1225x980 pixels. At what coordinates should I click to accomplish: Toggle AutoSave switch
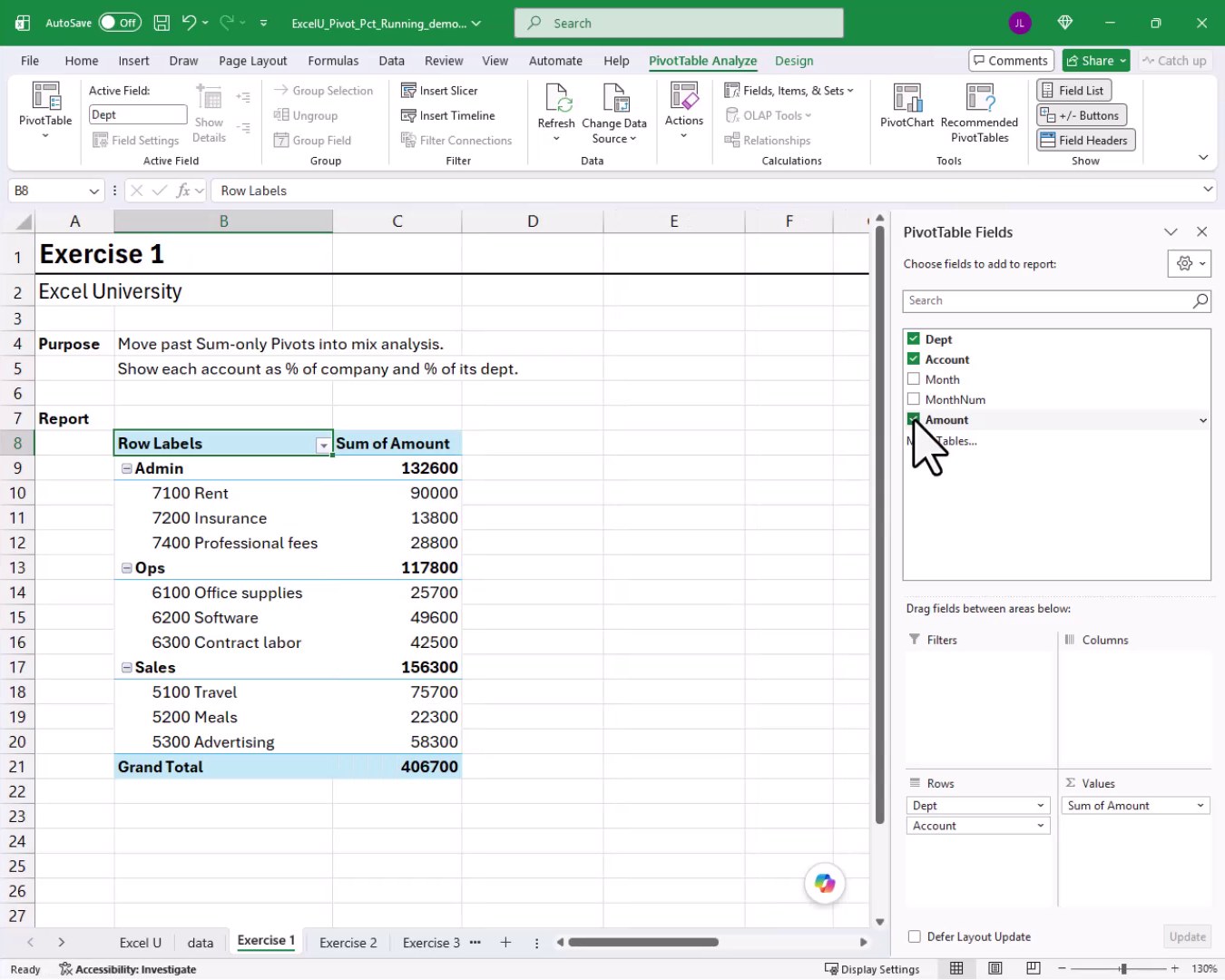pos(120,23)
